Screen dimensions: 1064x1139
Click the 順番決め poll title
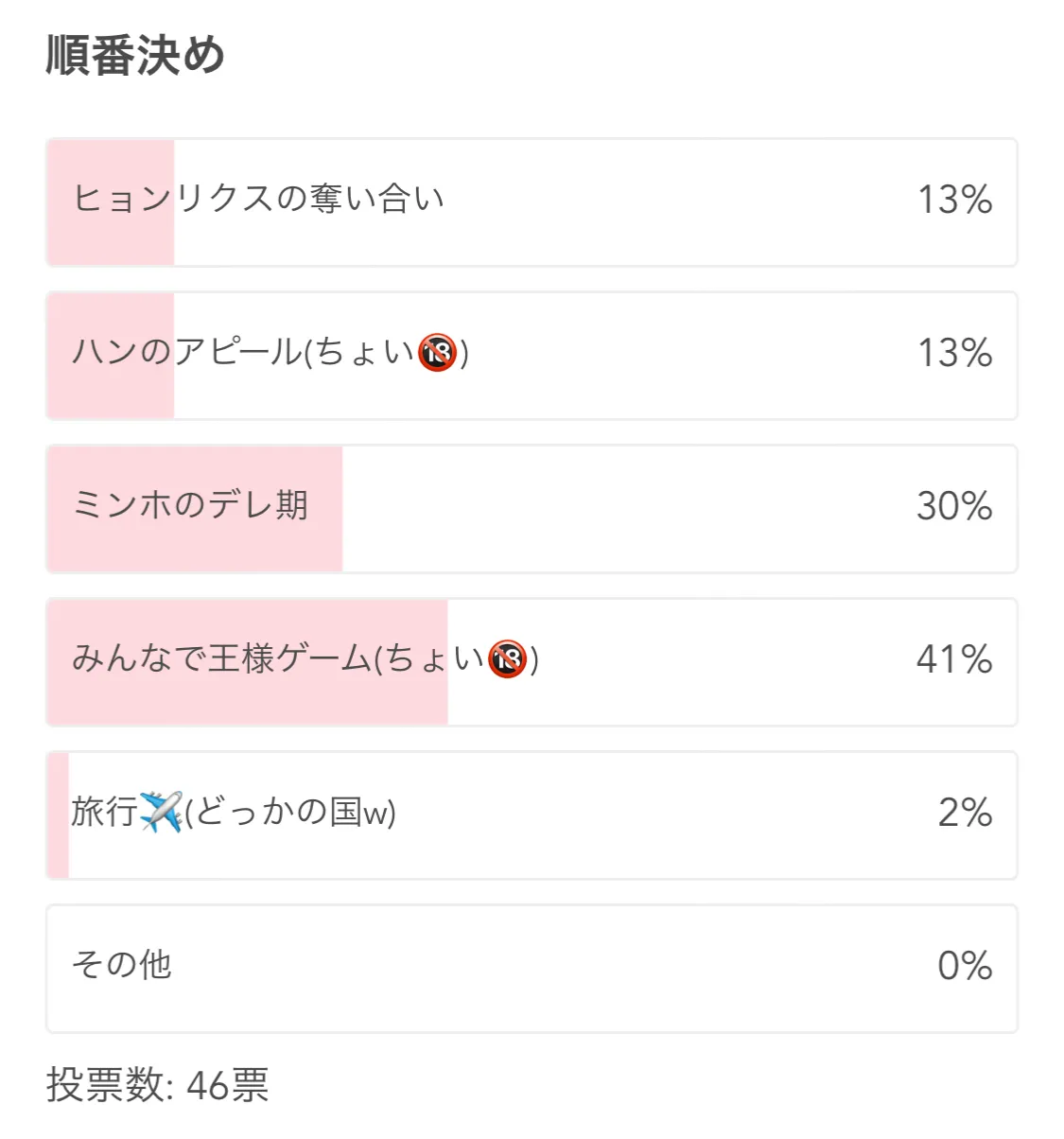[135, 55]
